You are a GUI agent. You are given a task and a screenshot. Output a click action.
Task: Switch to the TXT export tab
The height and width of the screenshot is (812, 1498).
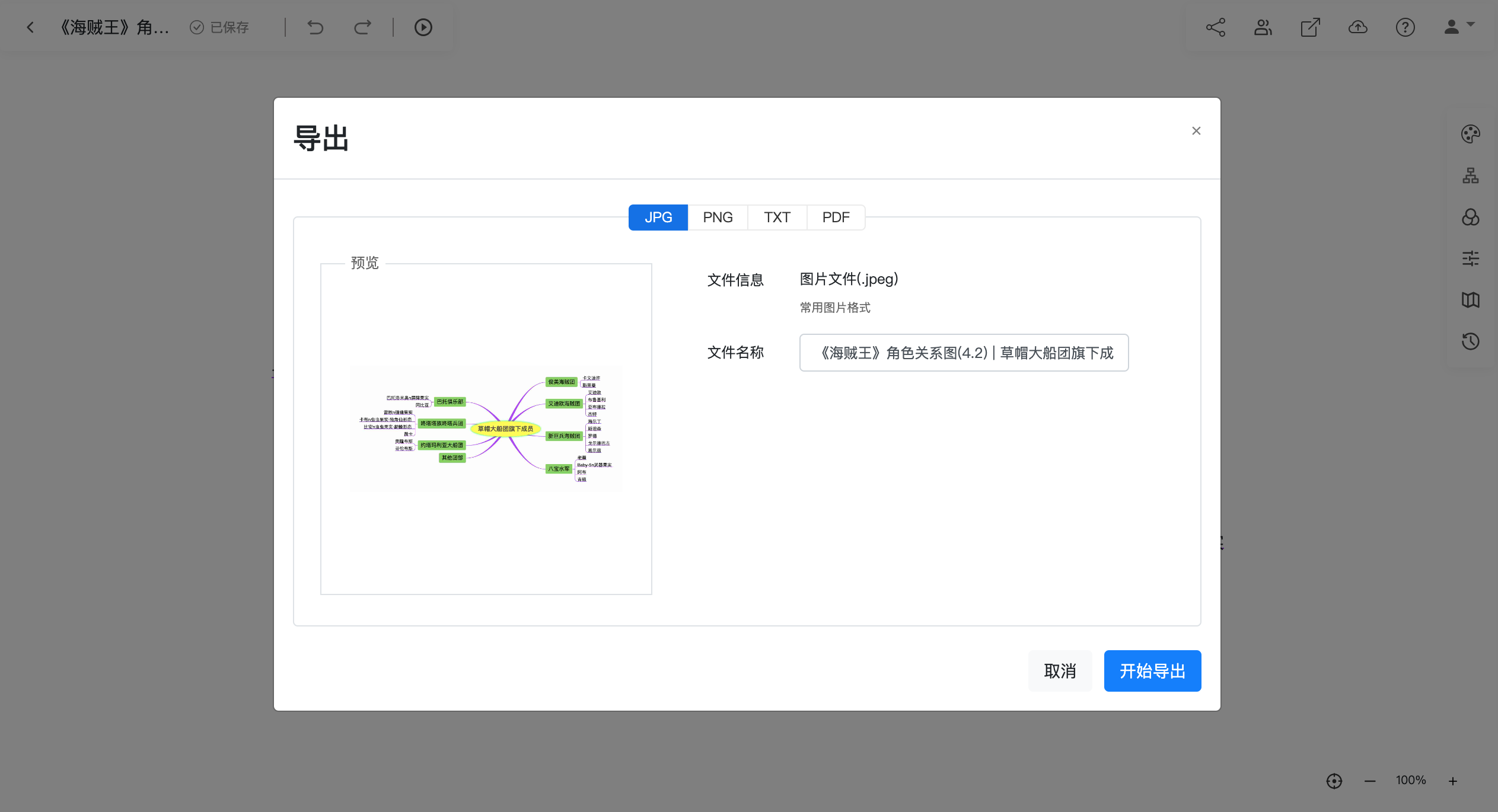point(777,218)
